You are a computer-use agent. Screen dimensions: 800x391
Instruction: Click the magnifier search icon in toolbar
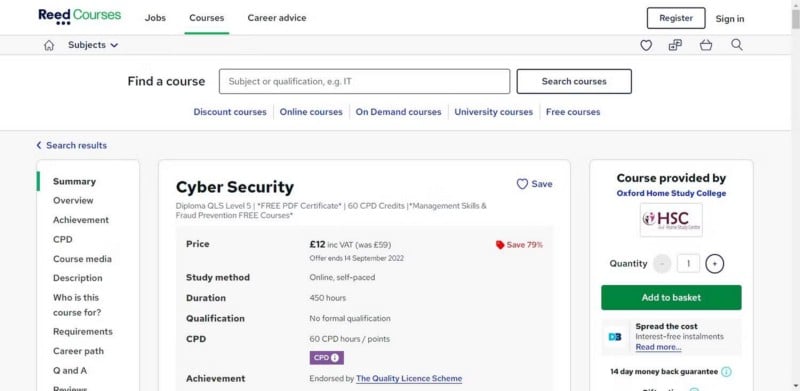pos(737,45)
